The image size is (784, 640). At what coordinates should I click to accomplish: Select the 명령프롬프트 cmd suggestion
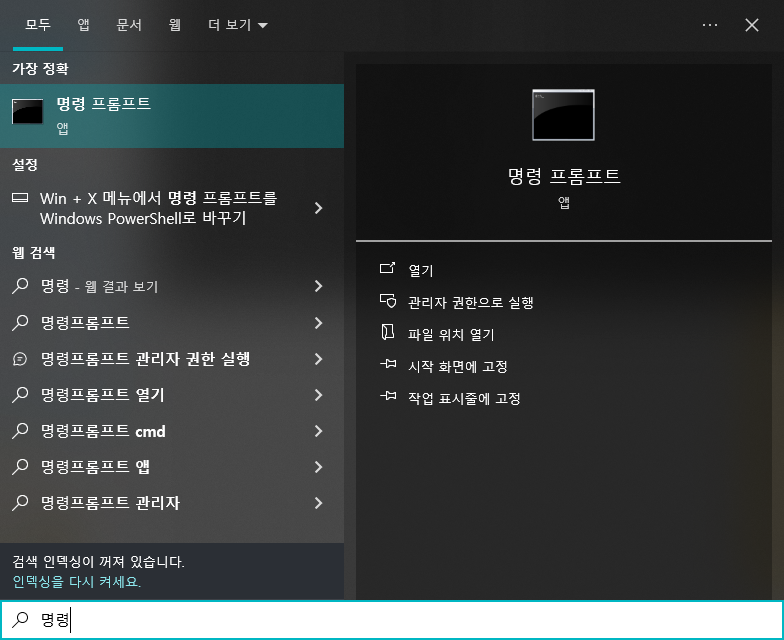pos(172,430)
